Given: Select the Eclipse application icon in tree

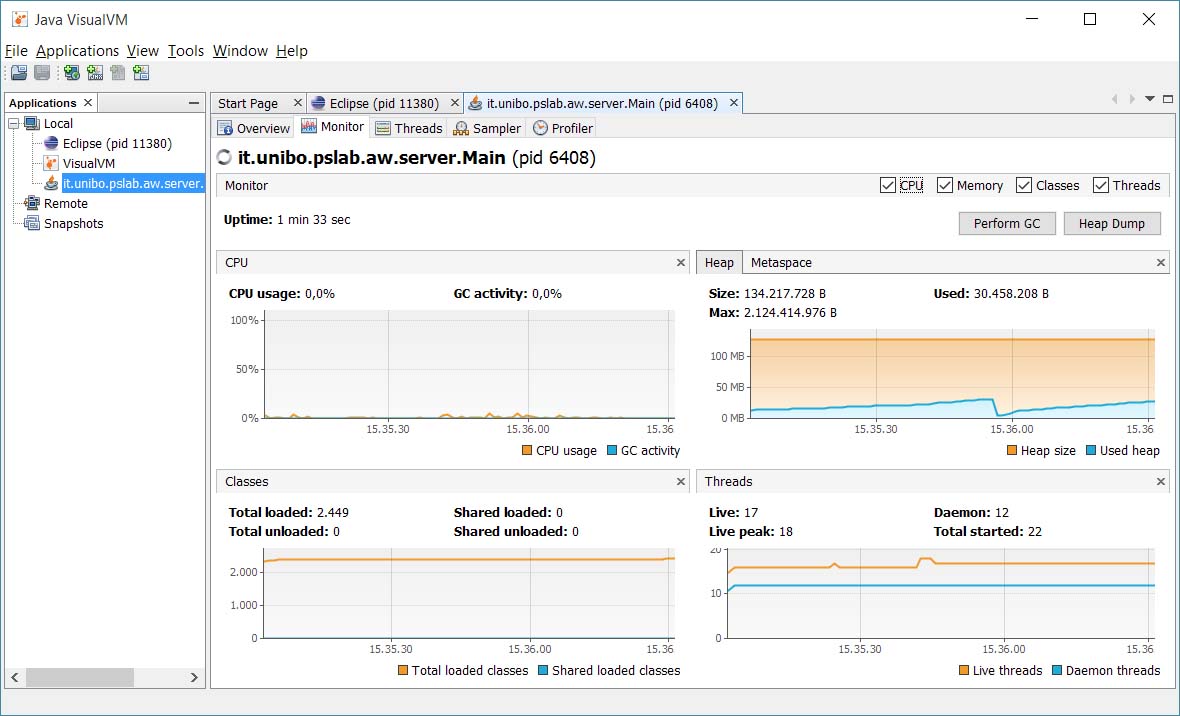Looking at the screenshot, I should coord(51,143).
